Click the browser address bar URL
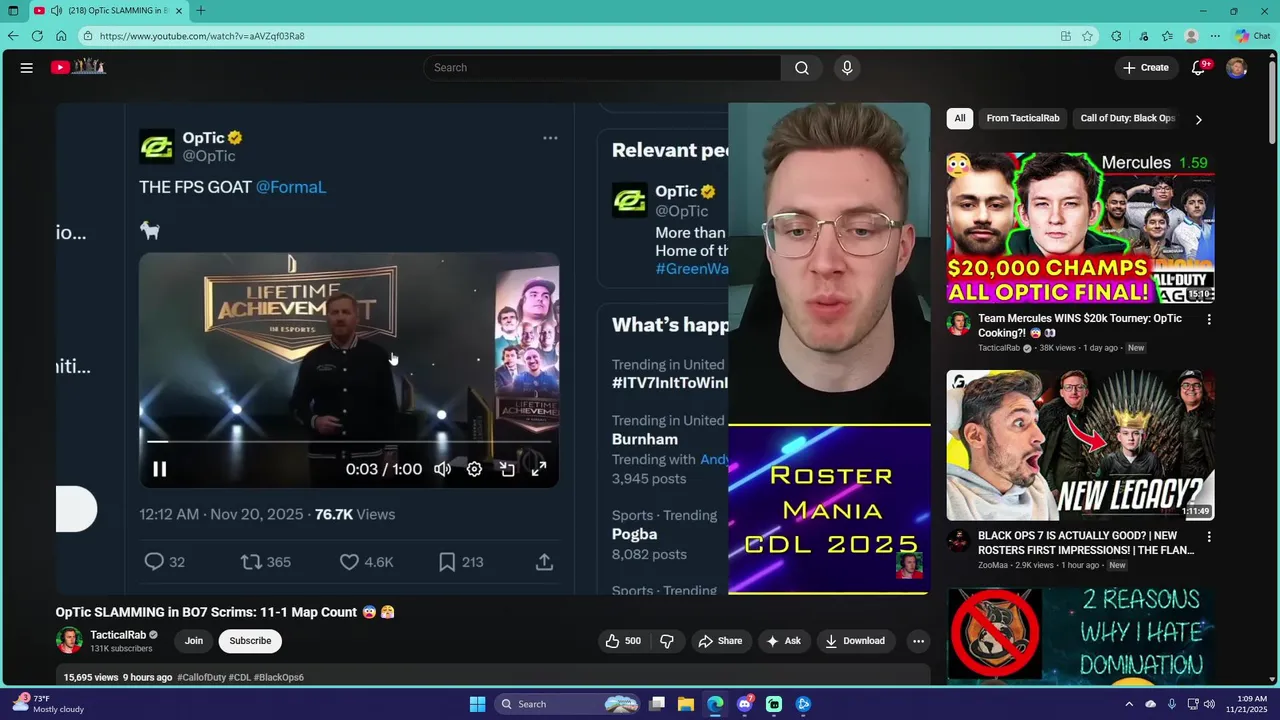This screenshot has height=720, width=1280. coord(202,36)
